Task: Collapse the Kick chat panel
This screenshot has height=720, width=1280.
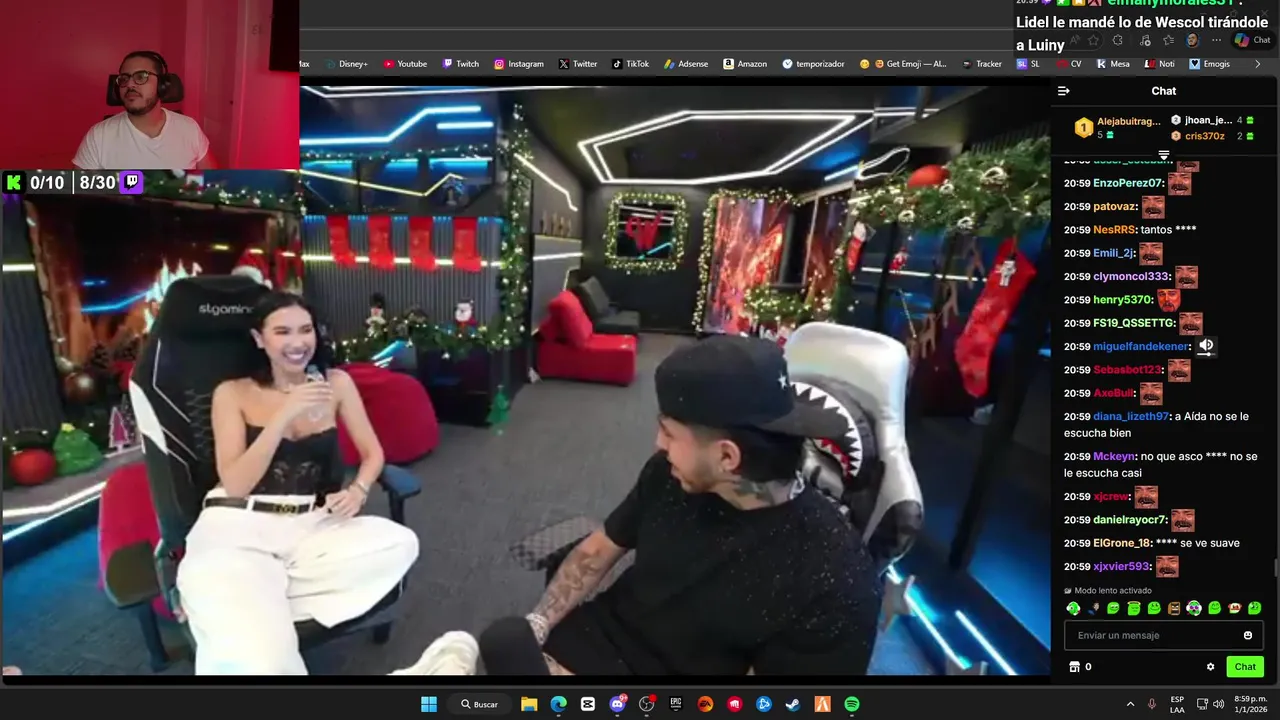Action: tap(1064, 91)
